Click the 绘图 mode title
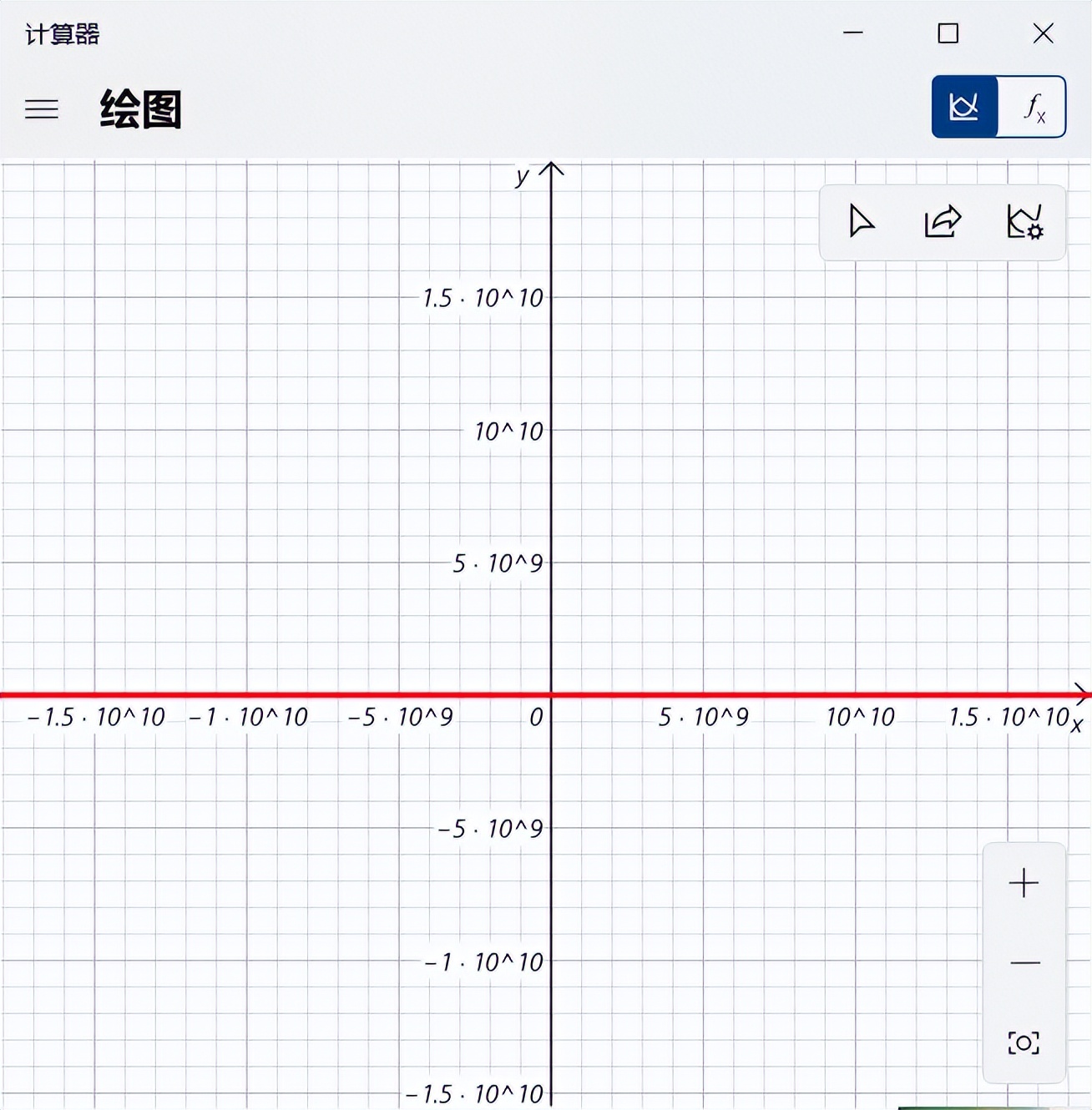This screenshot has width=1092, height=1110. 140,109
